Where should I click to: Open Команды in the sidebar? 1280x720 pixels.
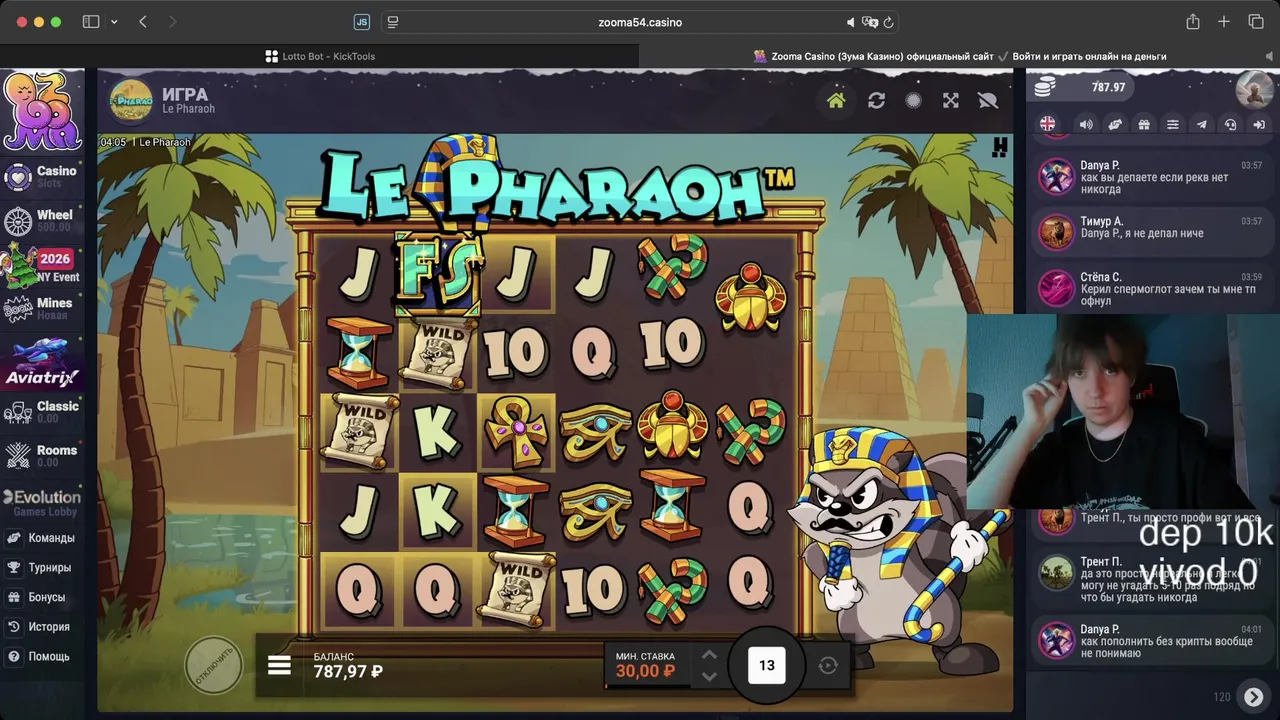(40, 538)
